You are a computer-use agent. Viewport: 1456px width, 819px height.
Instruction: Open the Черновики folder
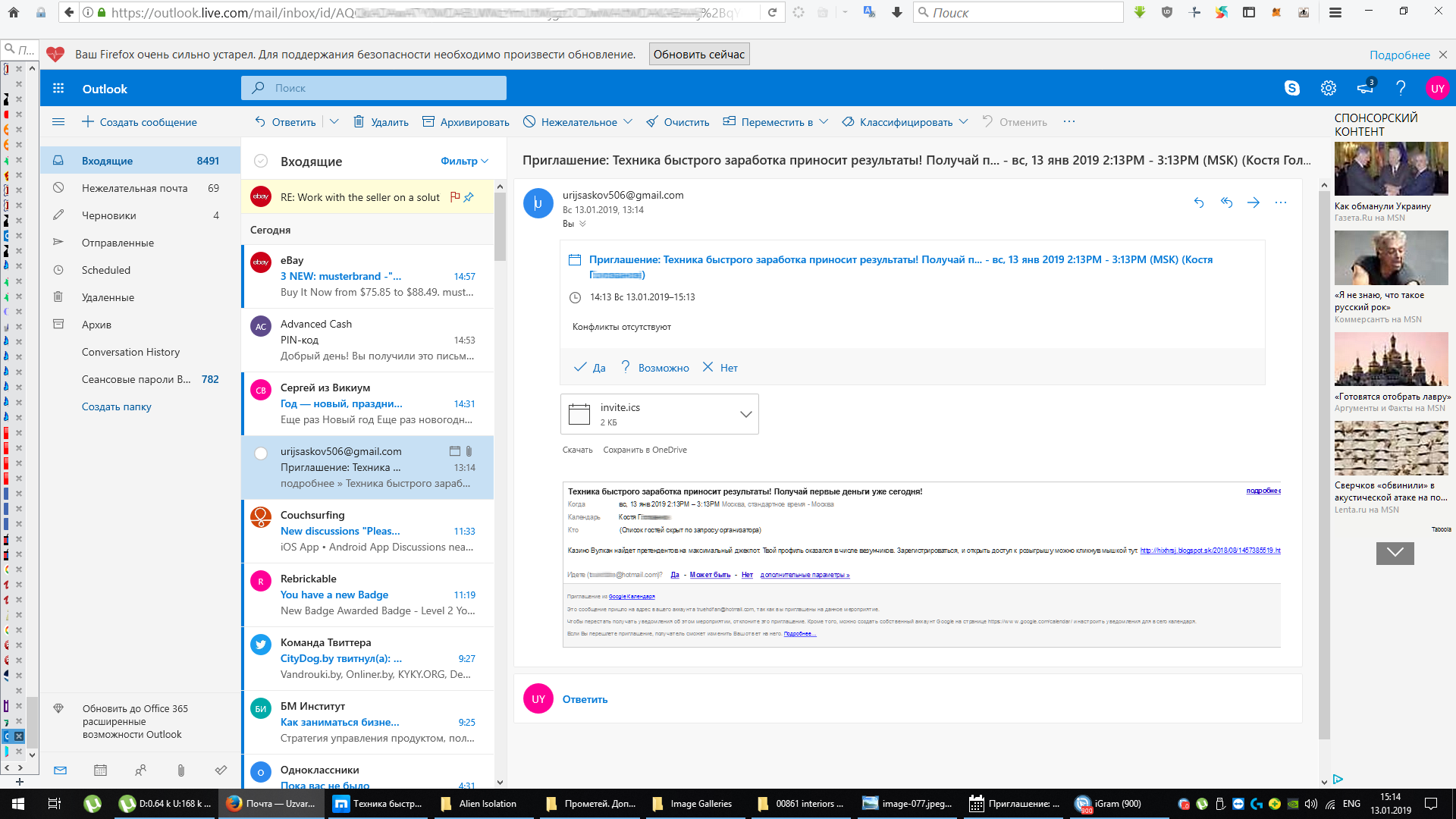[109, 215]
